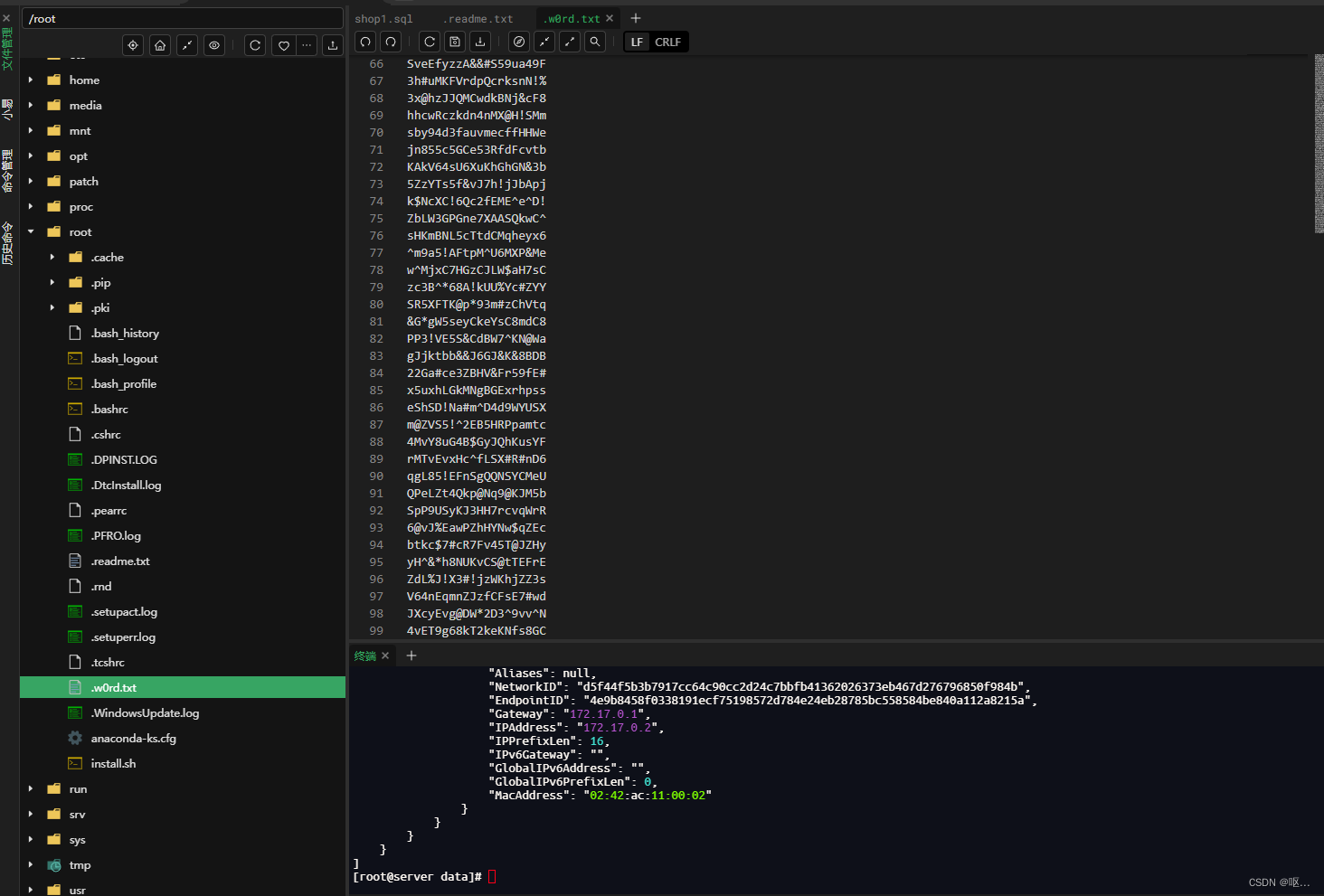Click the editor vertical scrollbar thumb
The width and height of the screenshot is (1324, 896).
pos(1319,143)
